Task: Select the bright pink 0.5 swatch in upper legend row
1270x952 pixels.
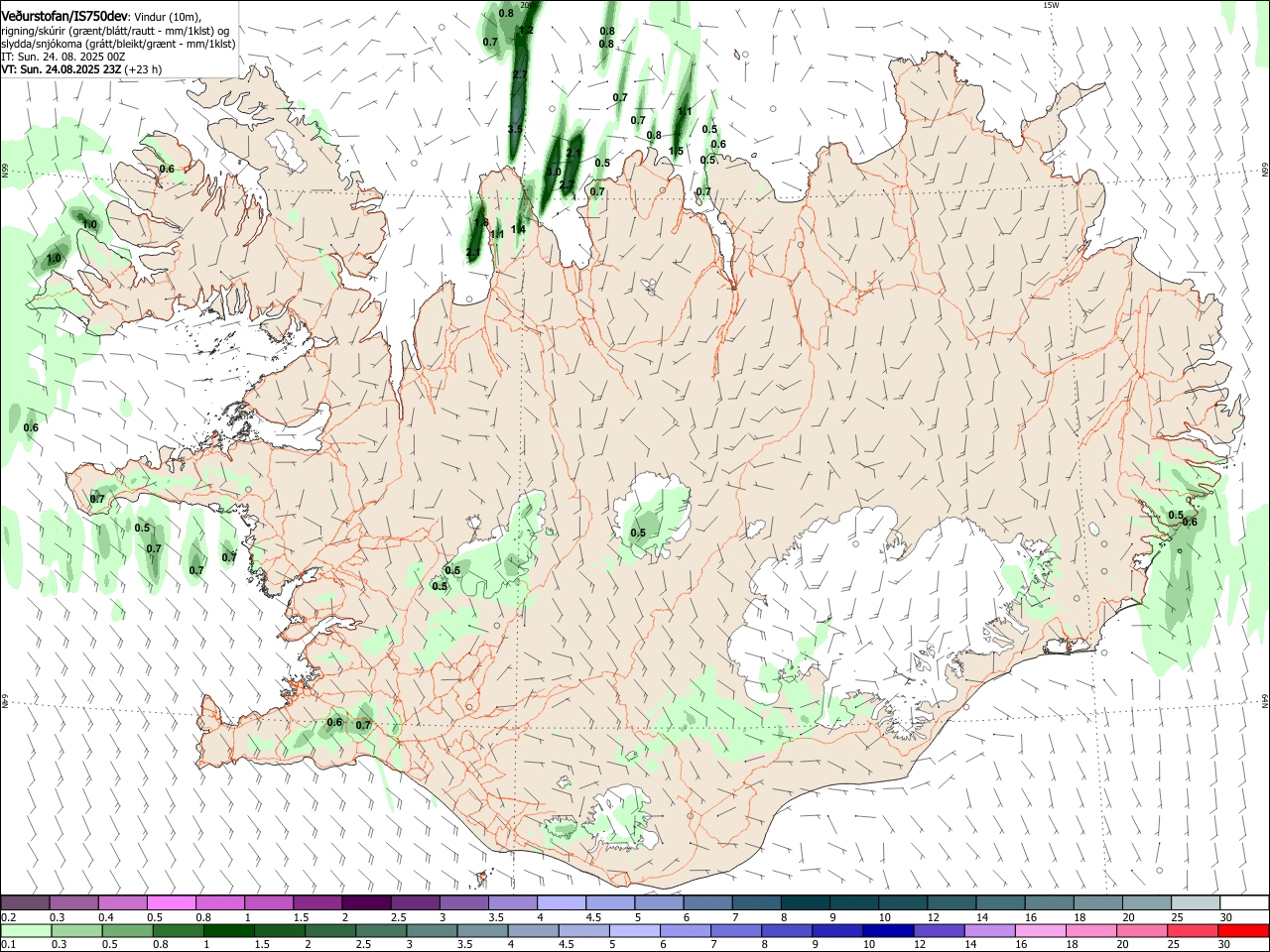Action: [x=172, y=902]
